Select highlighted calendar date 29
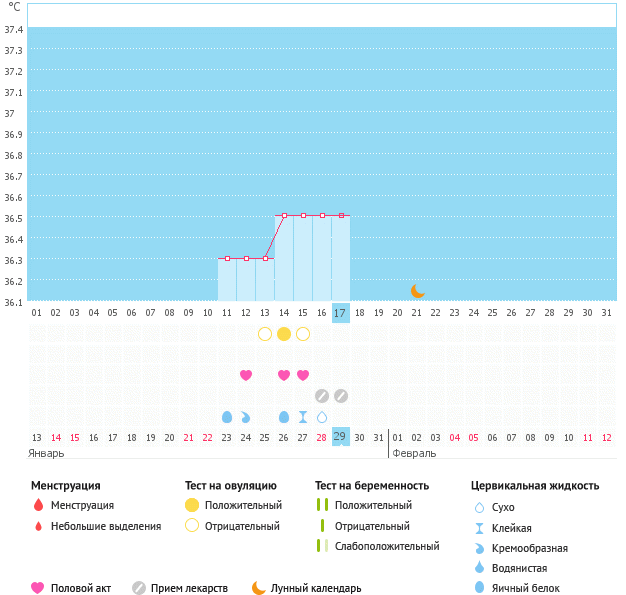The width and height of the screenshot is (626, 595). tap(341, 437)
